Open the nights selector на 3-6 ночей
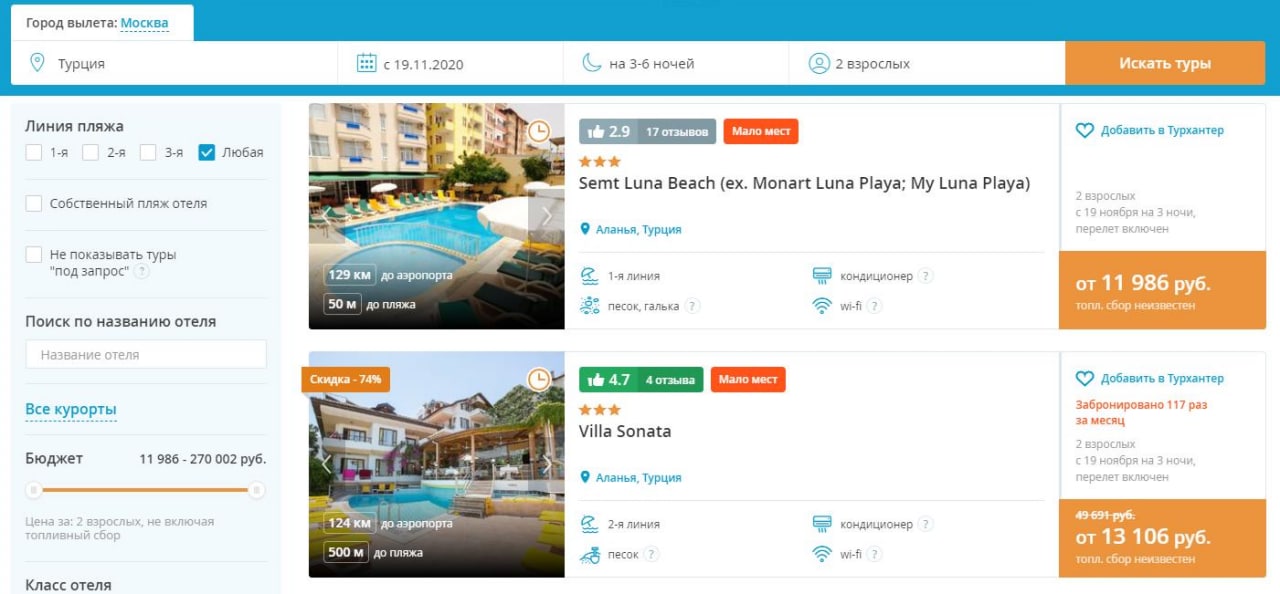Image resolution: width=1280 pixels, height=594 pixels. click(x=676, y=63)
